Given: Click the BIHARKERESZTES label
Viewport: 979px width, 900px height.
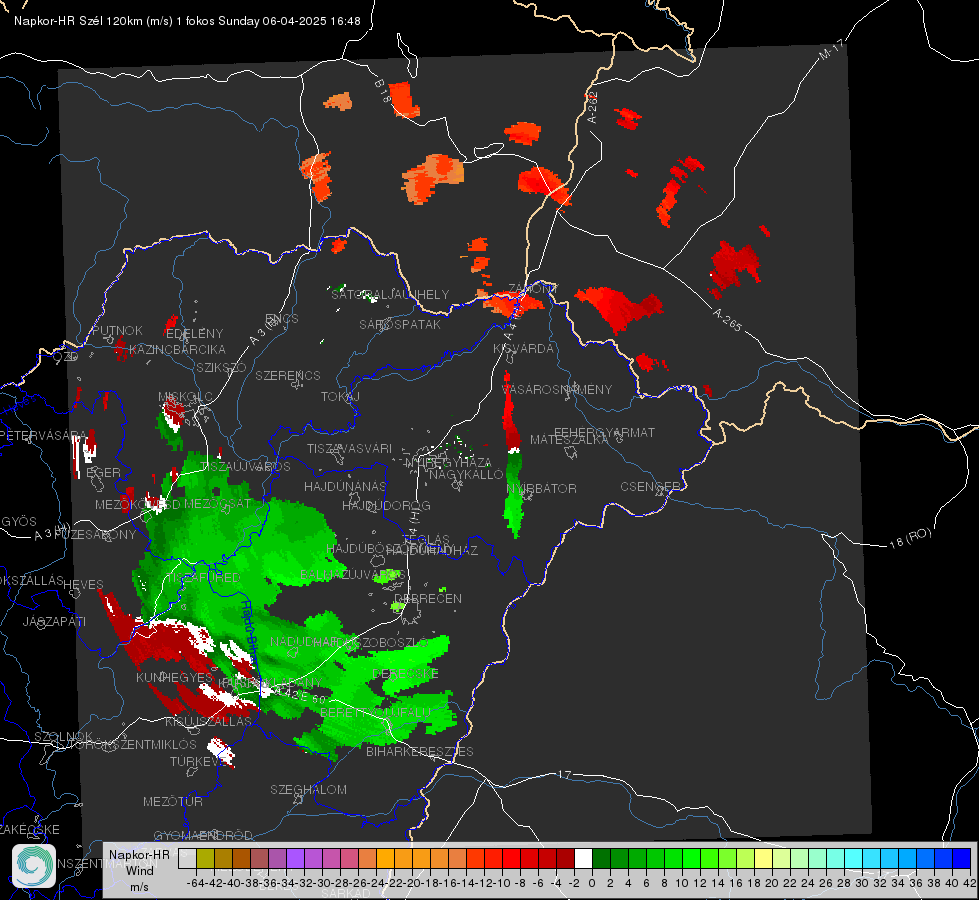Looking at the screenshot, I should (420, 751).
